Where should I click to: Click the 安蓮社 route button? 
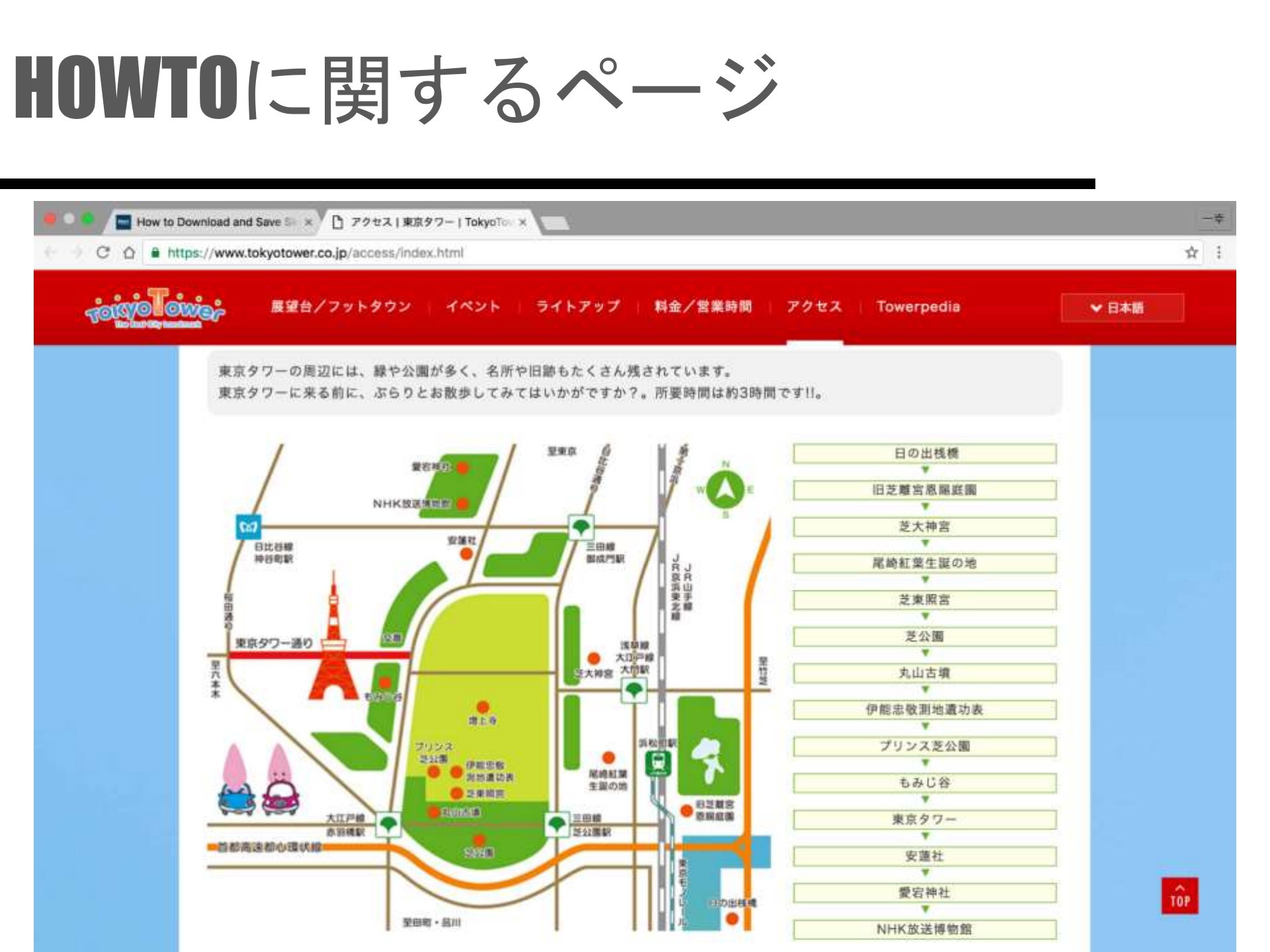(x=925, y=857)
